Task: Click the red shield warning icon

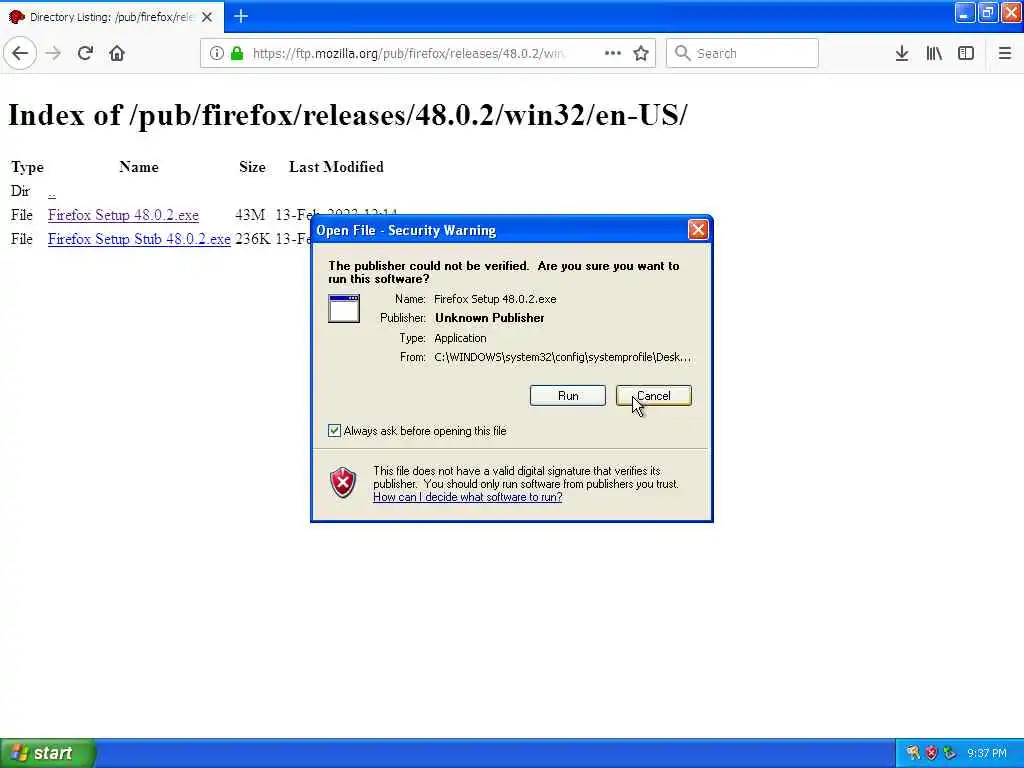Action: (343, 483)
